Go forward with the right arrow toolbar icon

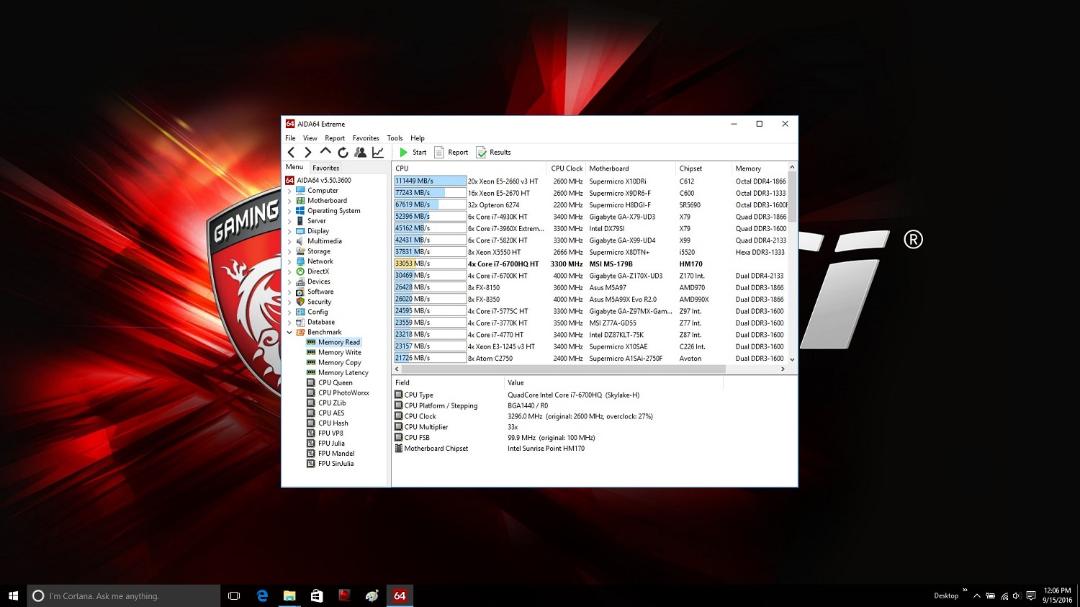coord(308,152)
